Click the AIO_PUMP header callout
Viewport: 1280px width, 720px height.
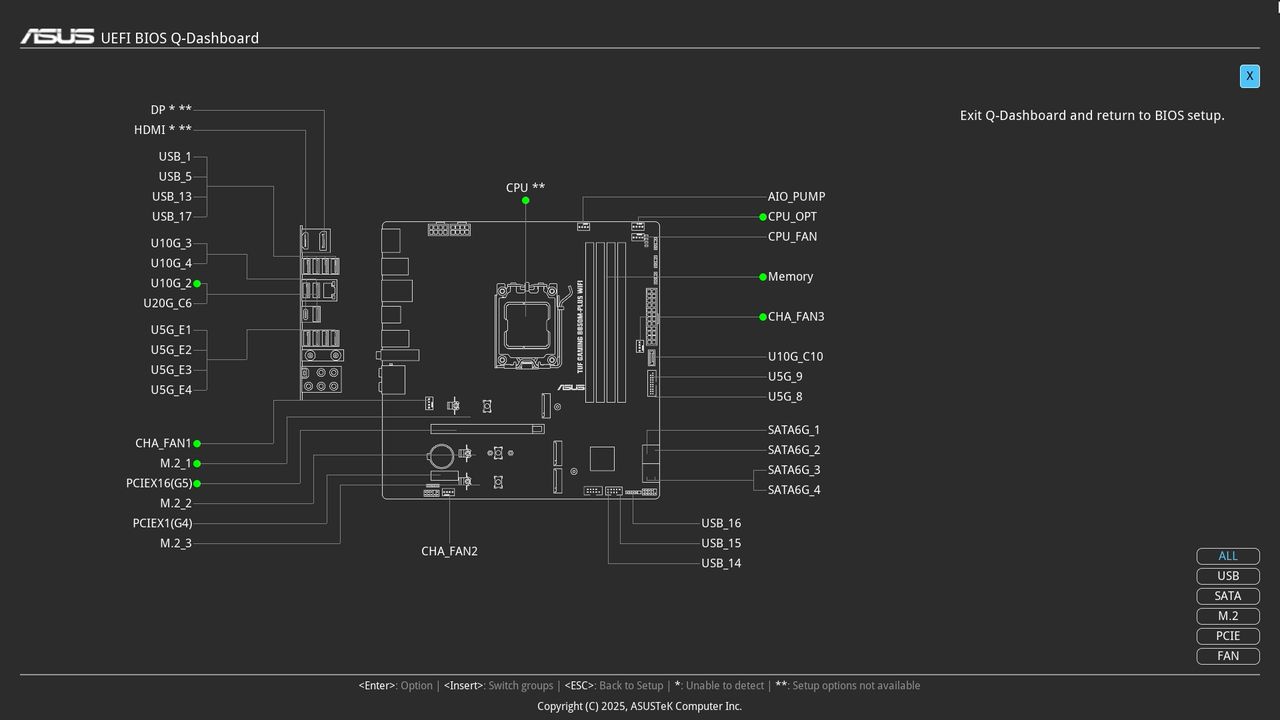click(x=796, y=196)
